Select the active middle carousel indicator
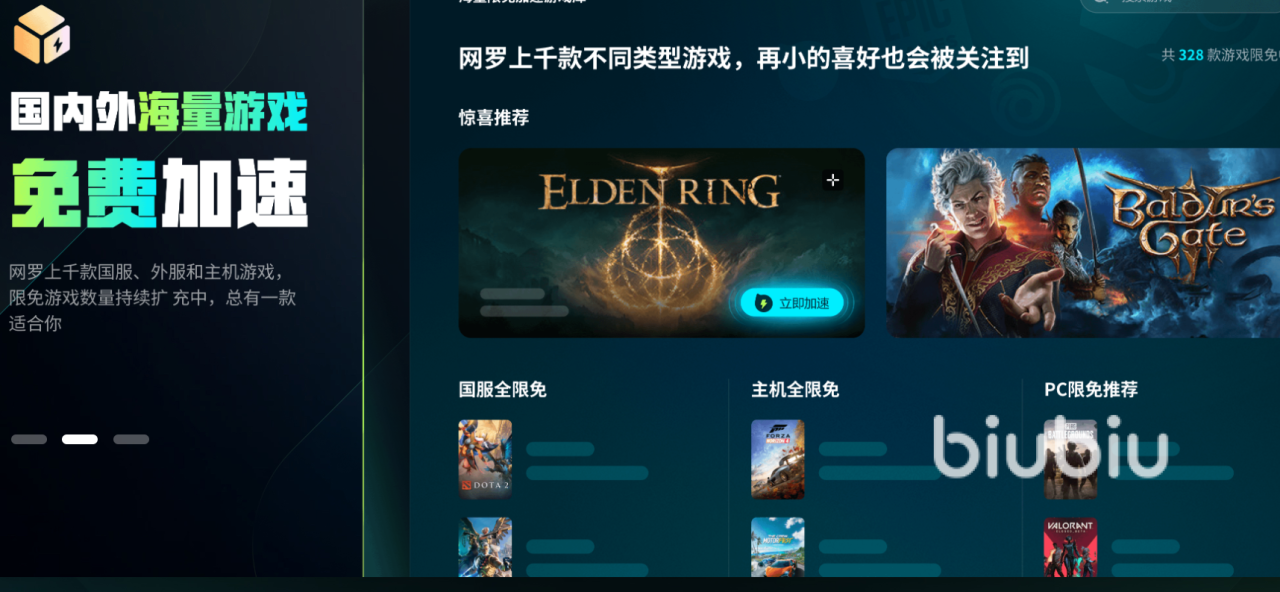Screen dimensions: 1280x592 [80, 439]
